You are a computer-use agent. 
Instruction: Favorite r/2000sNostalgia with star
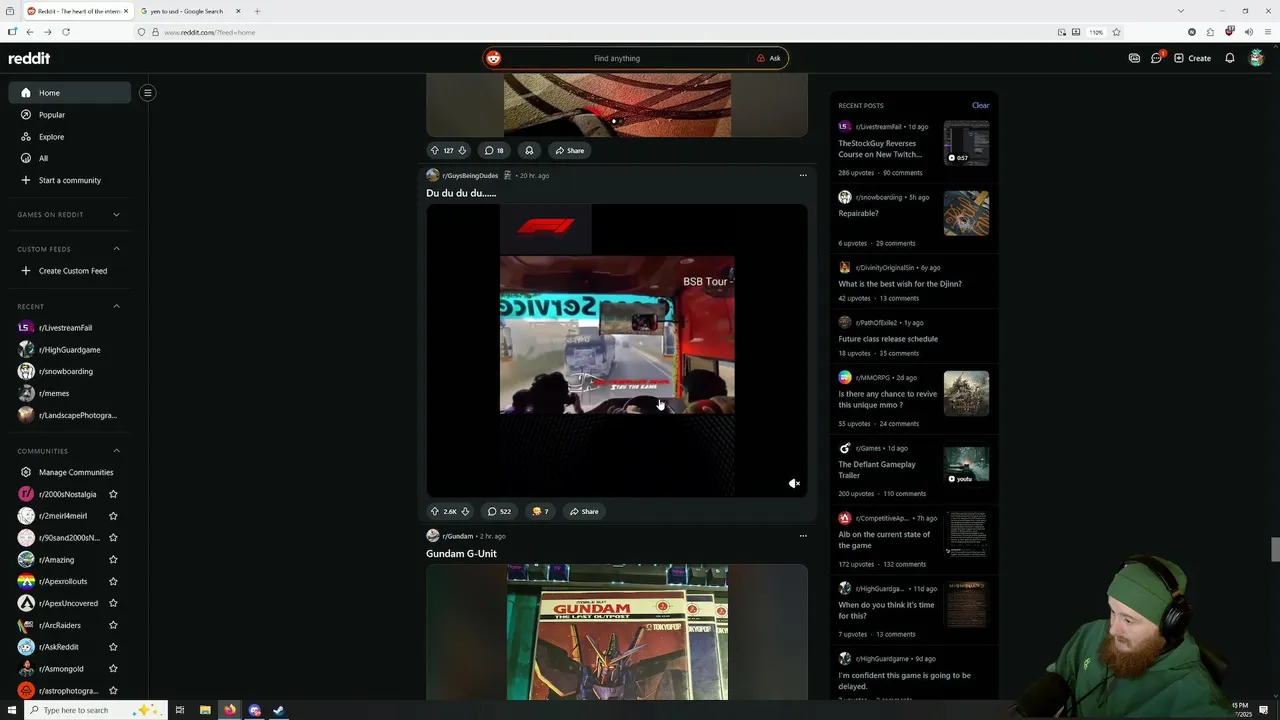click(113, 494)
